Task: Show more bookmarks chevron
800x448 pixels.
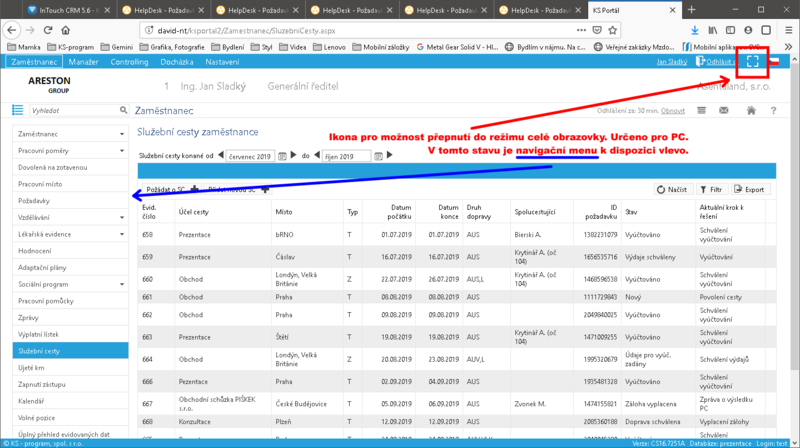Action: pyautogui.click(x=788, y=47)
